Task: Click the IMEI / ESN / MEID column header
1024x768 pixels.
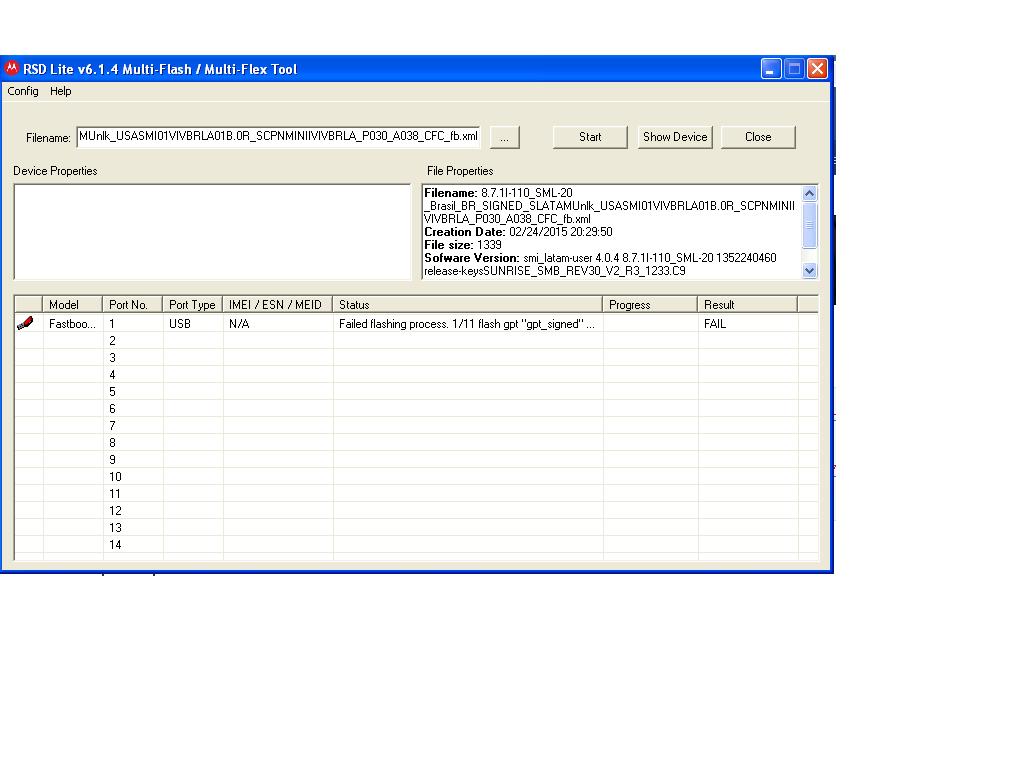Action: [x=278, y=305]
